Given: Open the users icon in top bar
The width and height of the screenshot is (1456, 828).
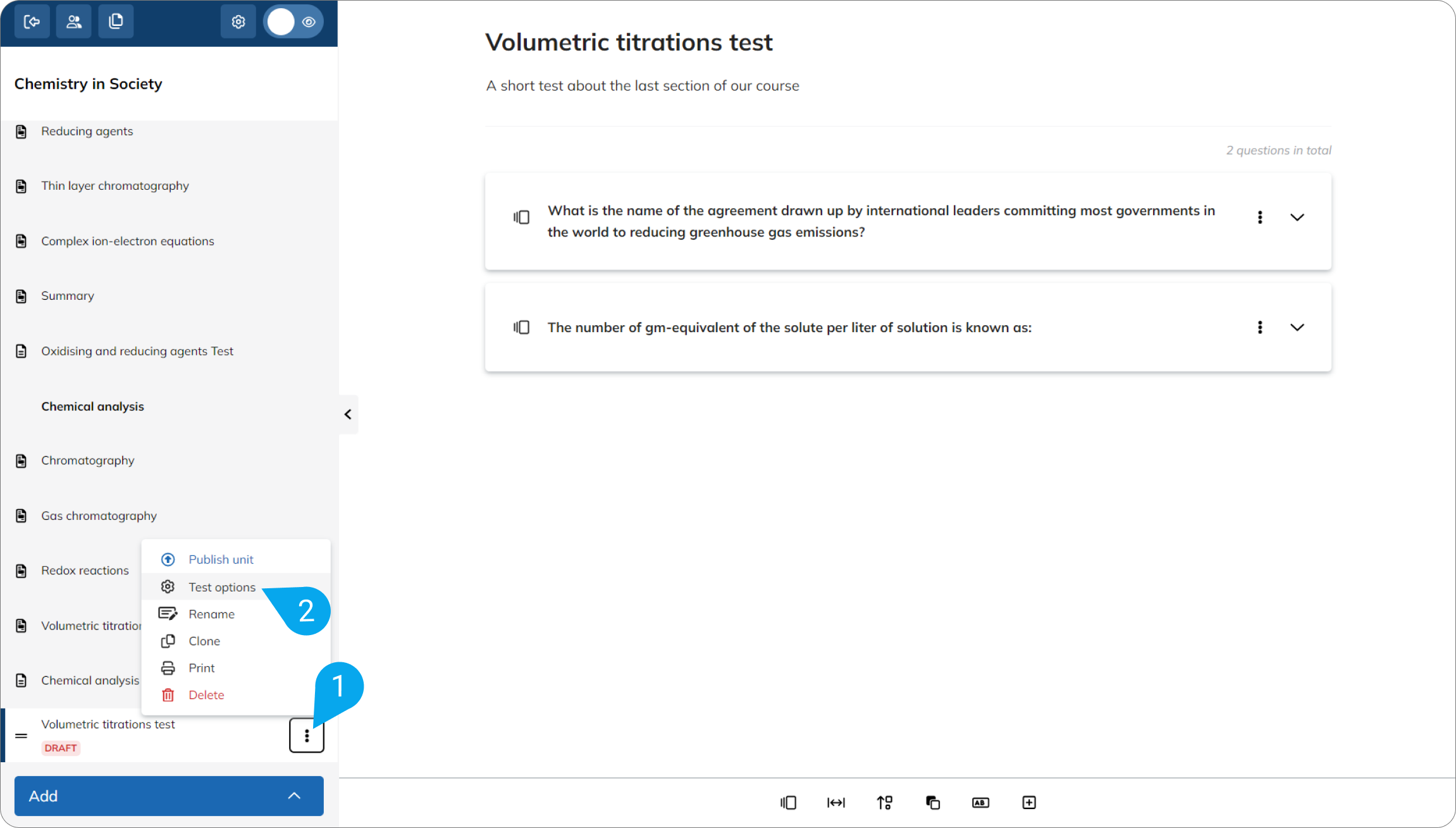Looking at the screenshot, I should [74, 22].
